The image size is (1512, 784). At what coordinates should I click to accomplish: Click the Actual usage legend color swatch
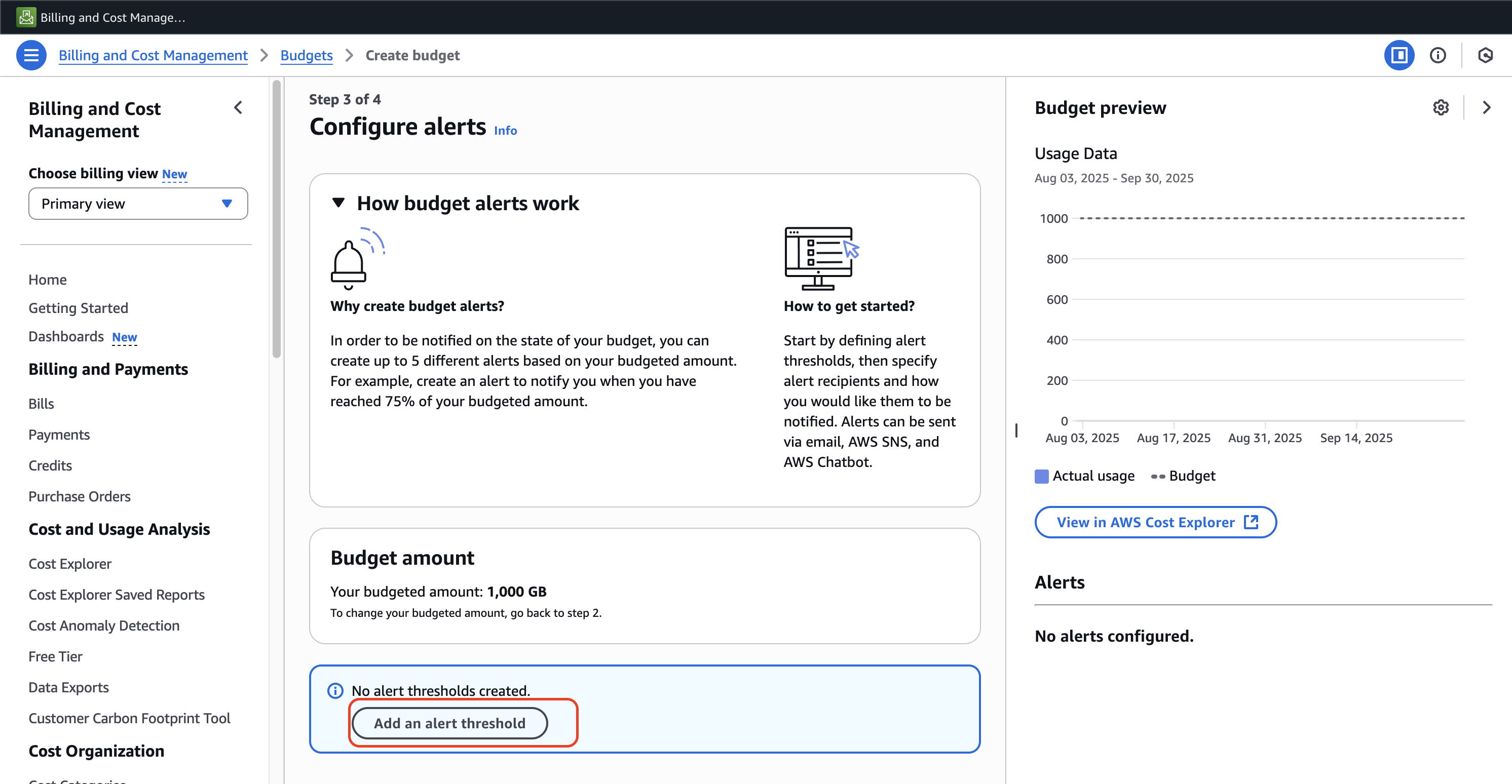[x=1041, y=476]
